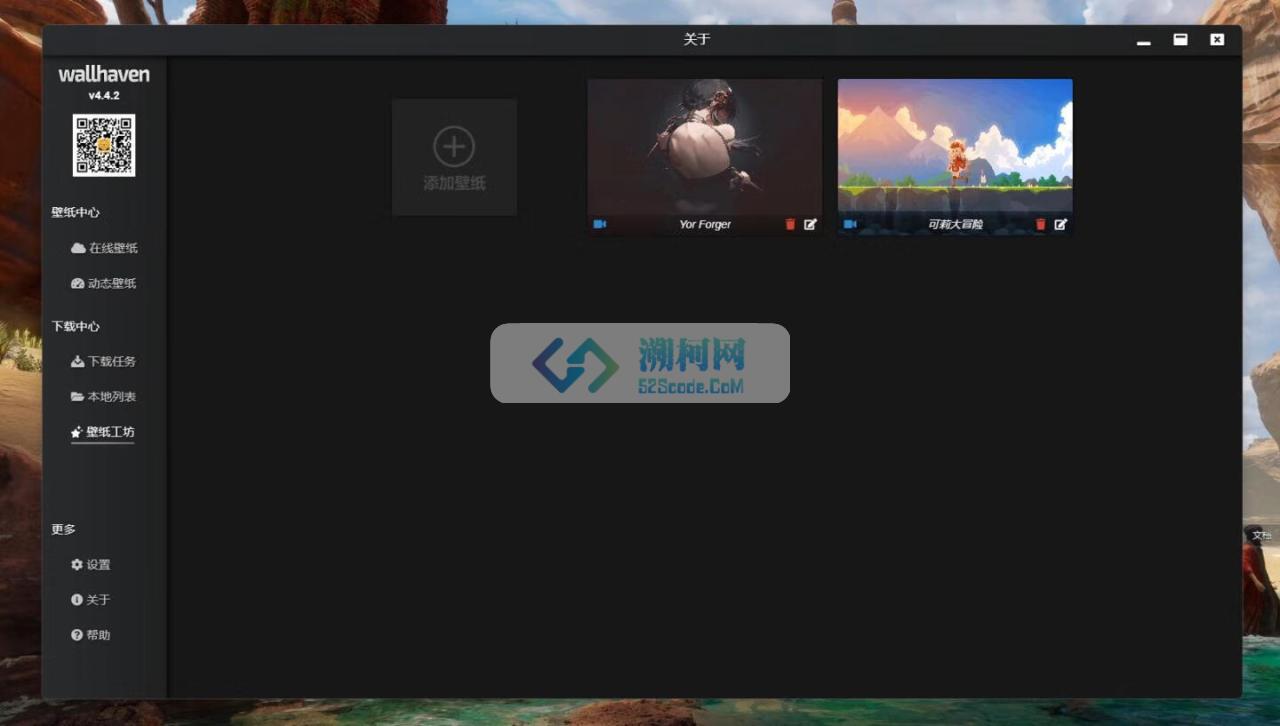Click the 可莉大冒险 title text
The image size is (1280, 726).
(955, 224)
